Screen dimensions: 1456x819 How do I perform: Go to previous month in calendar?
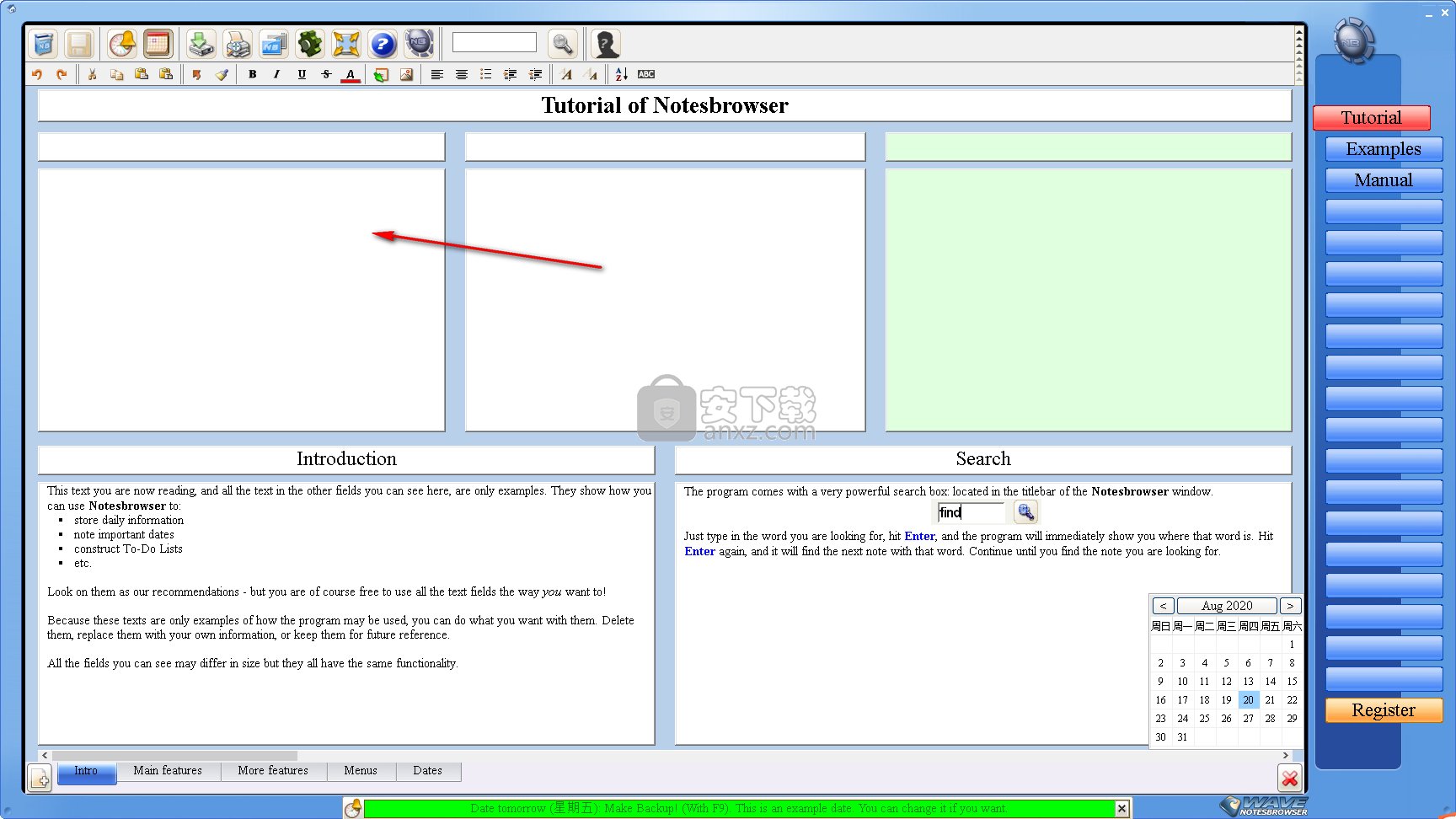[x=1164, y=606]
